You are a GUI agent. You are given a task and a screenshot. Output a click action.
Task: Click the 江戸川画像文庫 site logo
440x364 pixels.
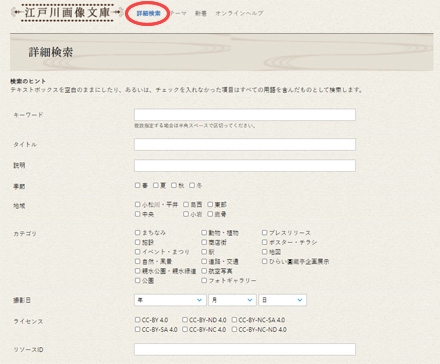(67, 13)
